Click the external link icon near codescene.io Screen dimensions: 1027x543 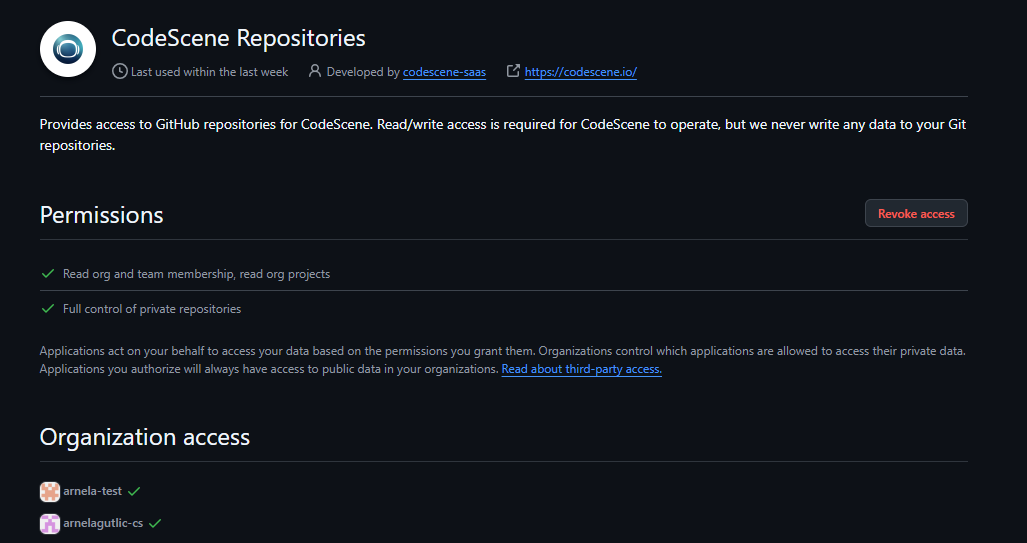point(514,71)
